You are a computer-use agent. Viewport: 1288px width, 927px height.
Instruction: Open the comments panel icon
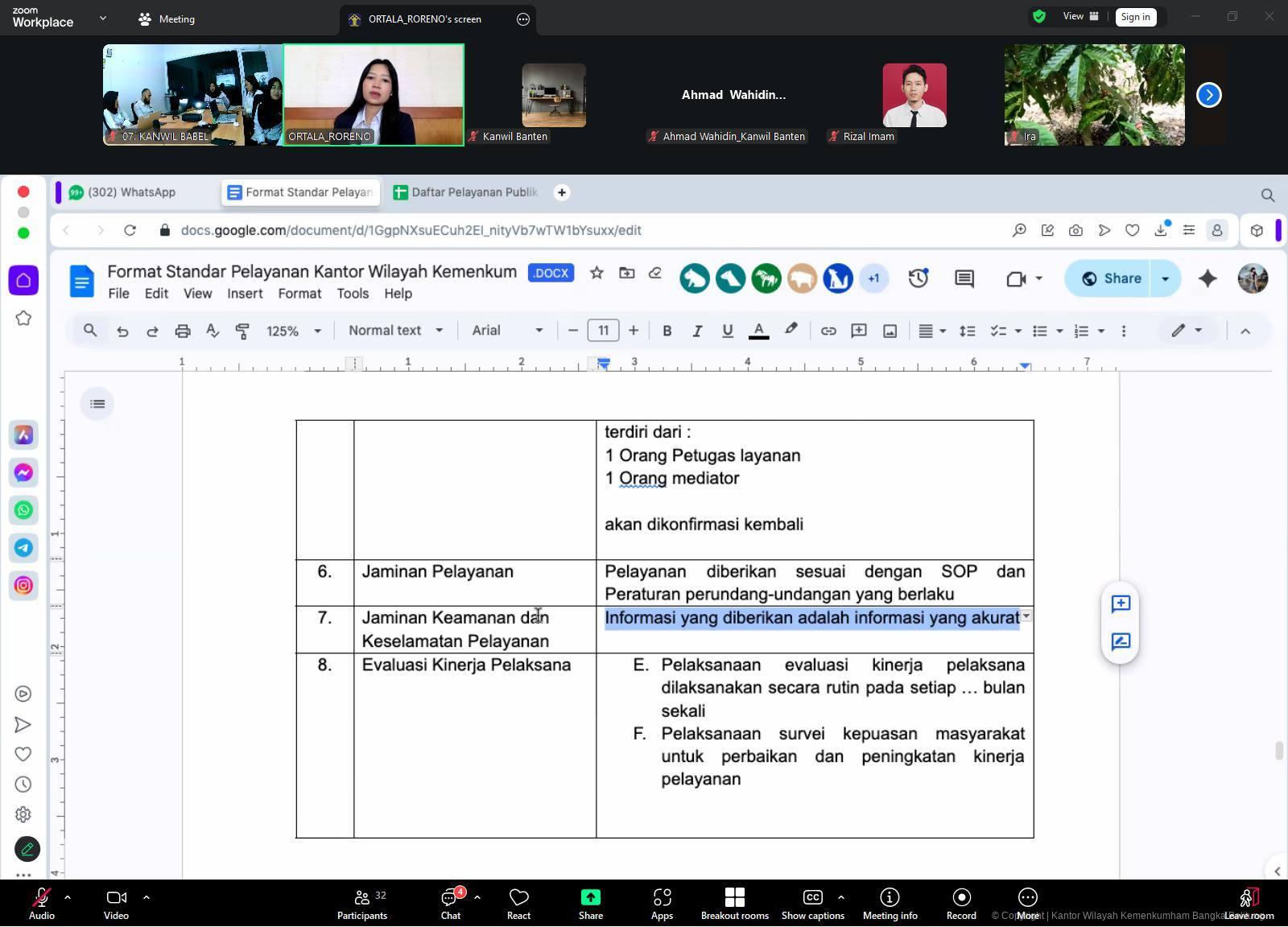coord(964,278)
